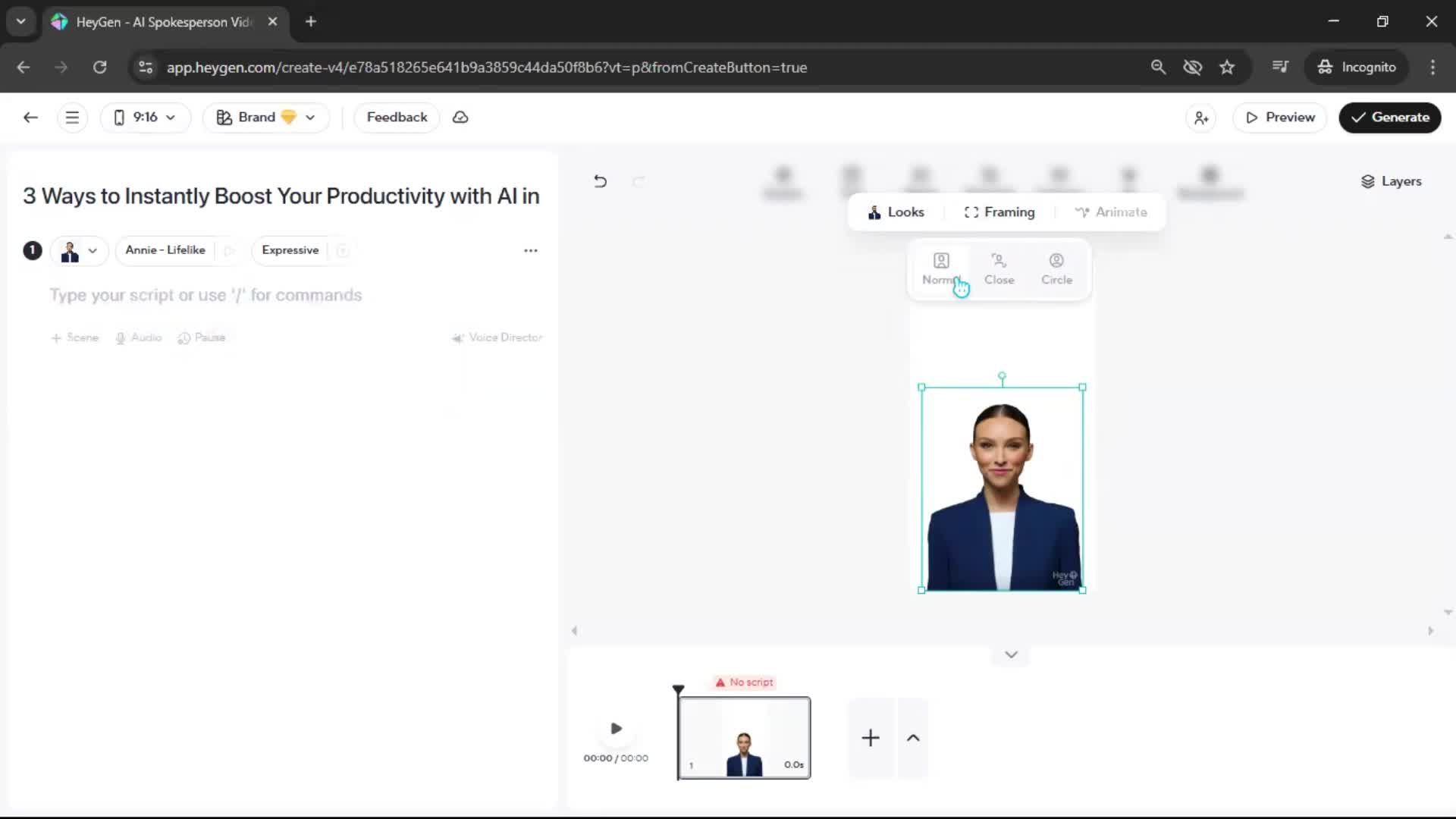This screenshot has height=819, width=1456.
Task: Click the script text input field
Action: pyautogui.click(x=206, y=295)
